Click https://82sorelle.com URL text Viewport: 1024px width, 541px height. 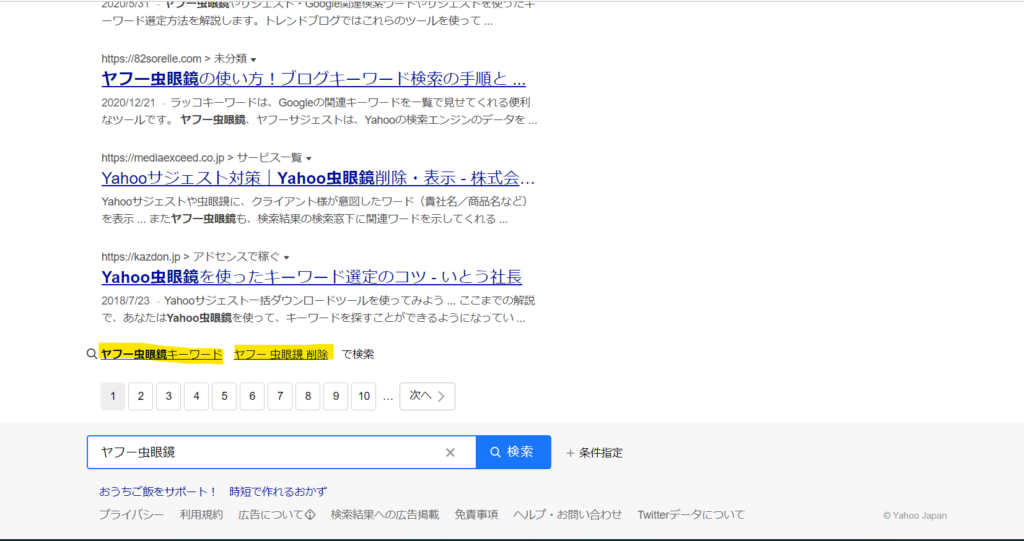point(152,59)
